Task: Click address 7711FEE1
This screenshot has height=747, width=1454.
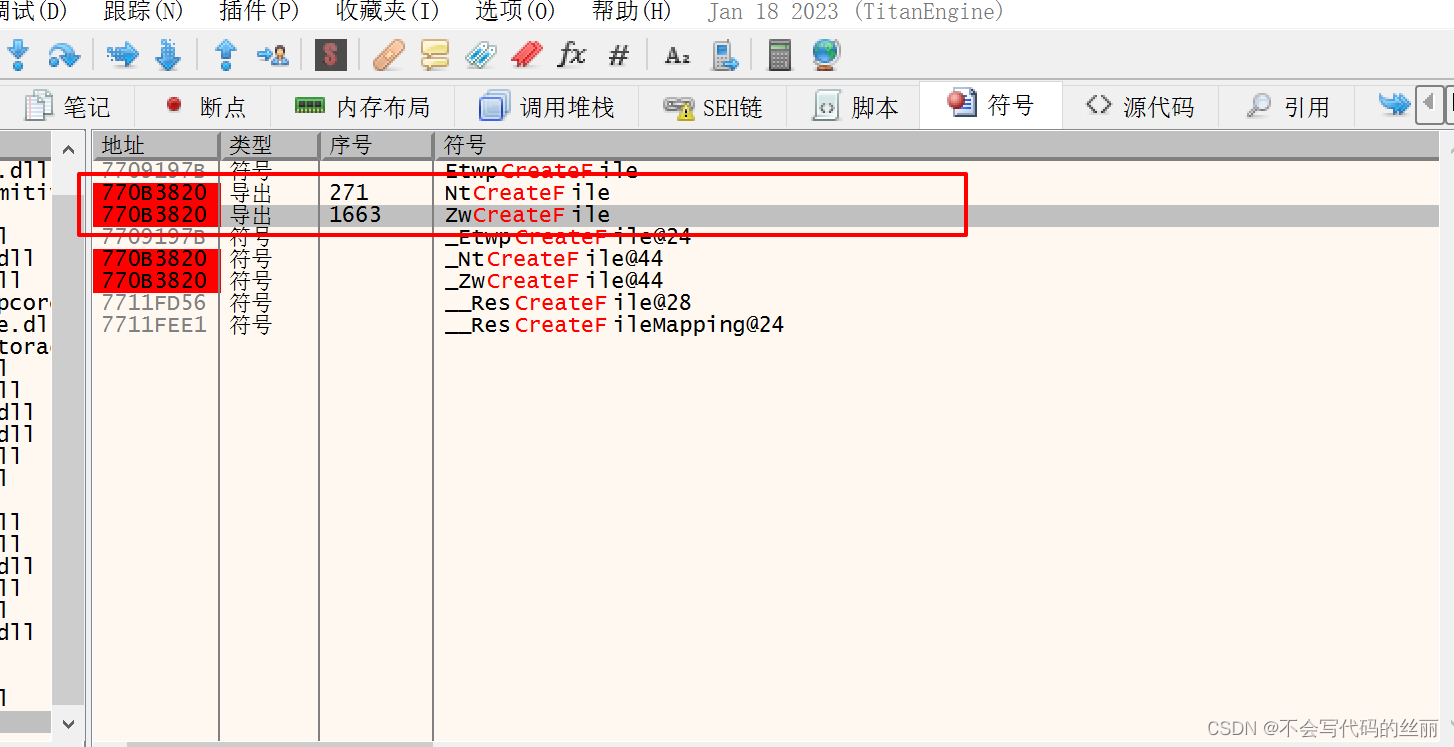Action: 154,324
